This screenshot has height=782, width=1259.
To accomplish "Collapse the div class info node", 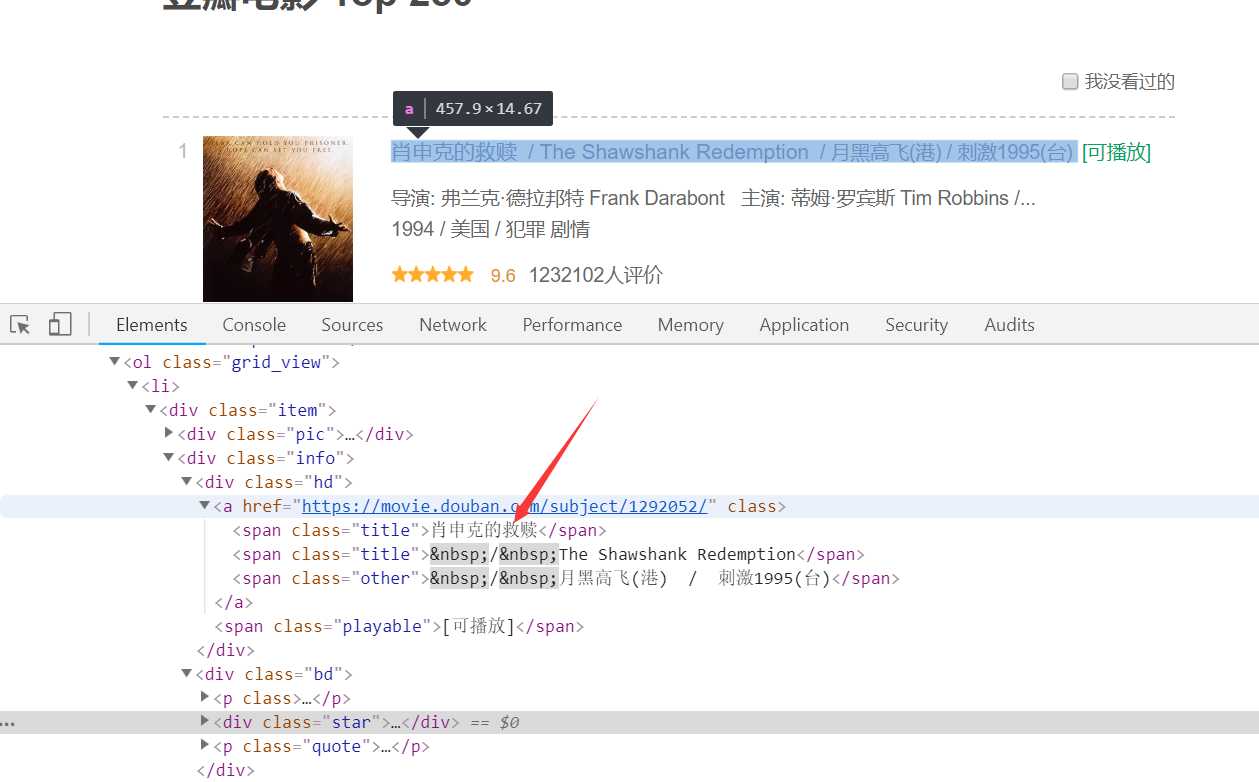I will [x=168, y=458].
